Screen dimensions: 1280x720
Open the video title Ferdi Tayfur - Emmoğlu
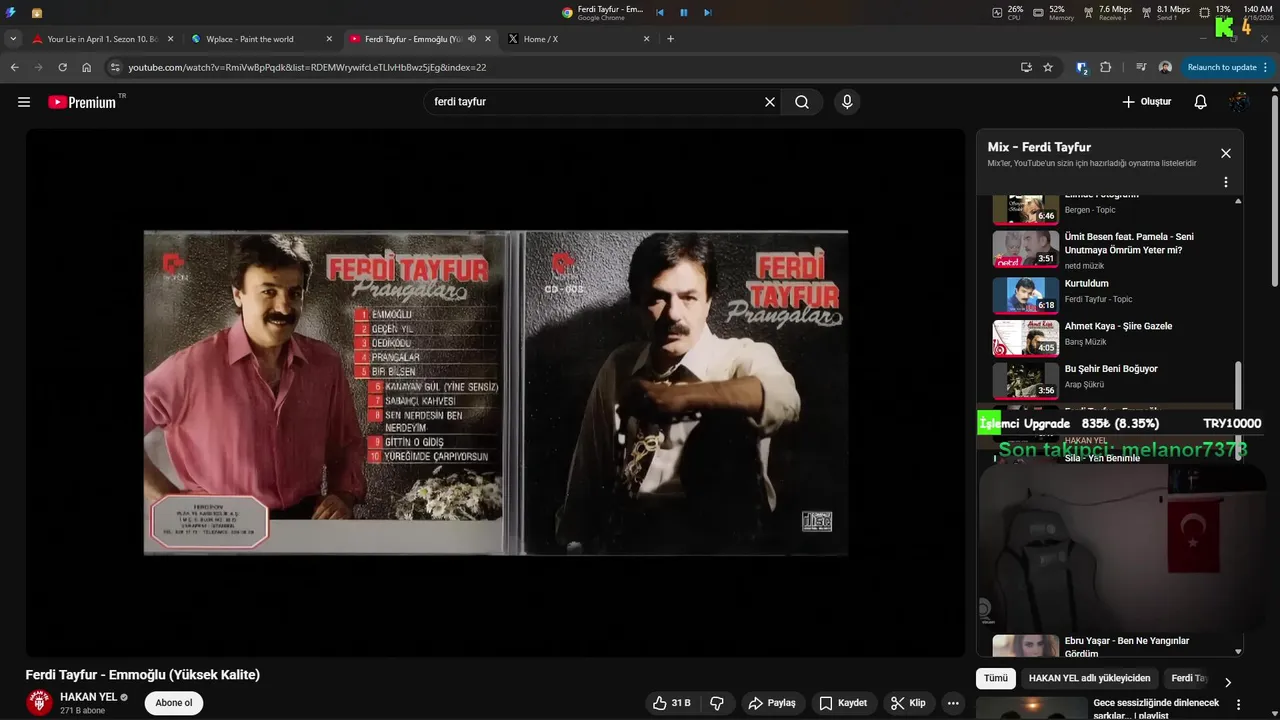(143, 675)
